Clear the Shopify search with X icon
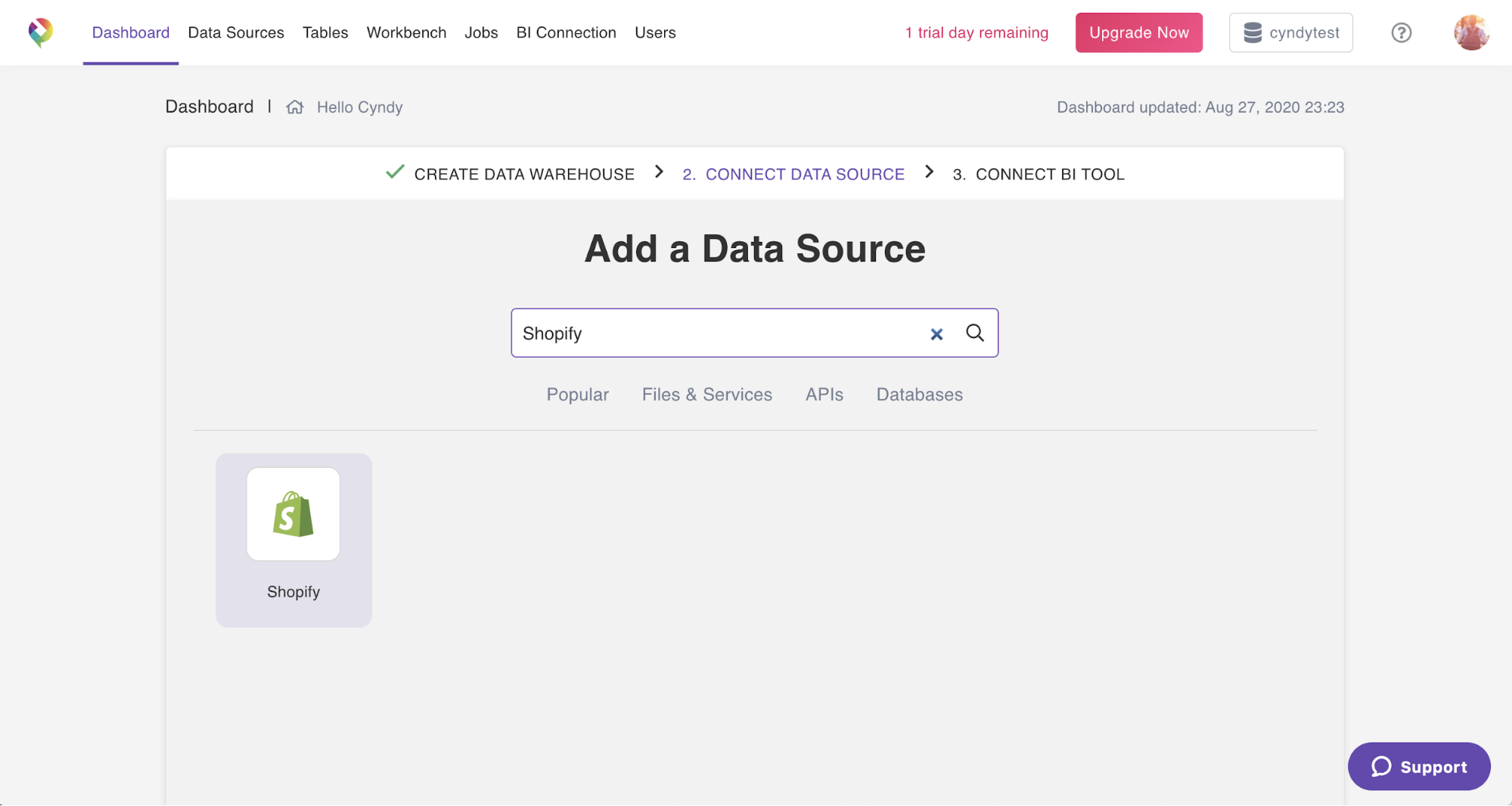Image resolution: width=1512 pixels, height=806 pixels. [x=936, y=333]
